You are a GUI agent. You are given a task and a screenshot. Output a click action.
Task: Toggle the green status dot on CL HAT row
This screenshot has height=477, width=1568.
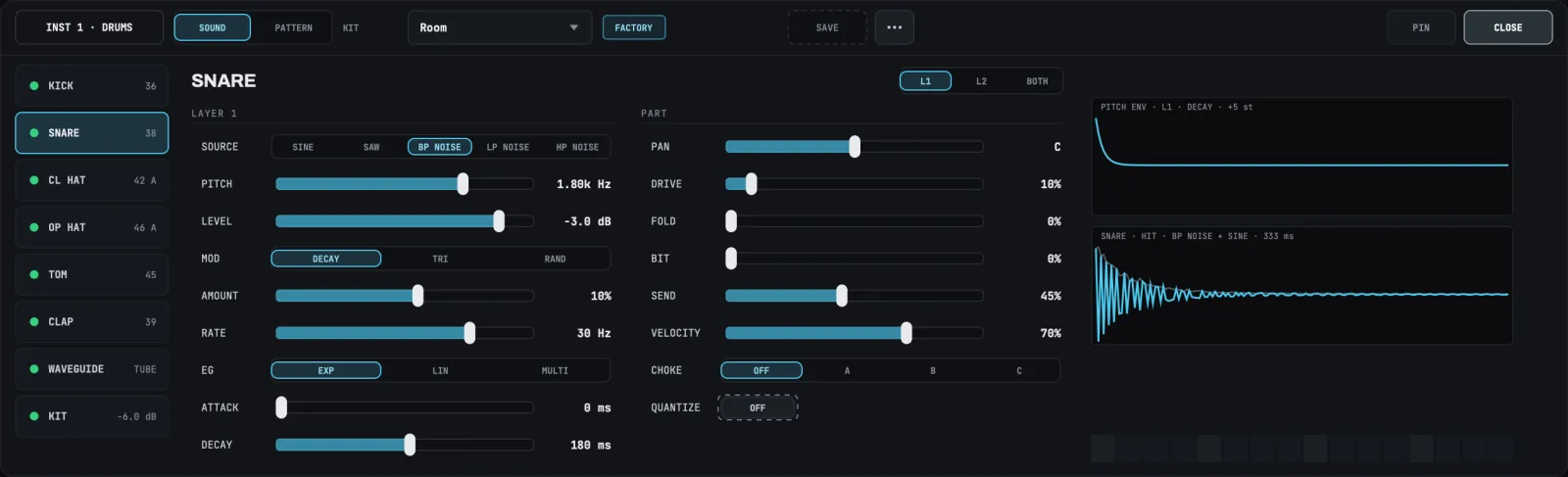coord(34,180)
